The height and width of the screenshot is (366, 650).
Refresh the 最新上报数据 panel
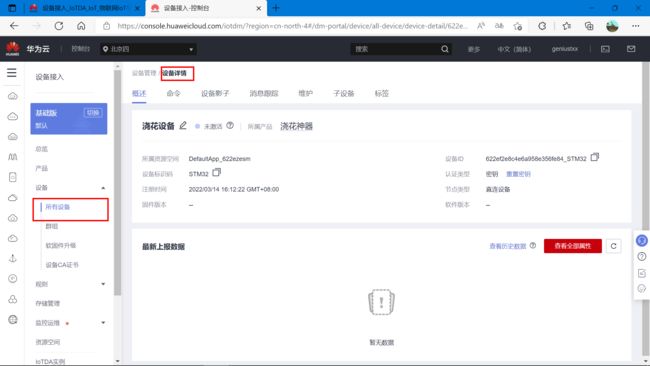(614, 246)
